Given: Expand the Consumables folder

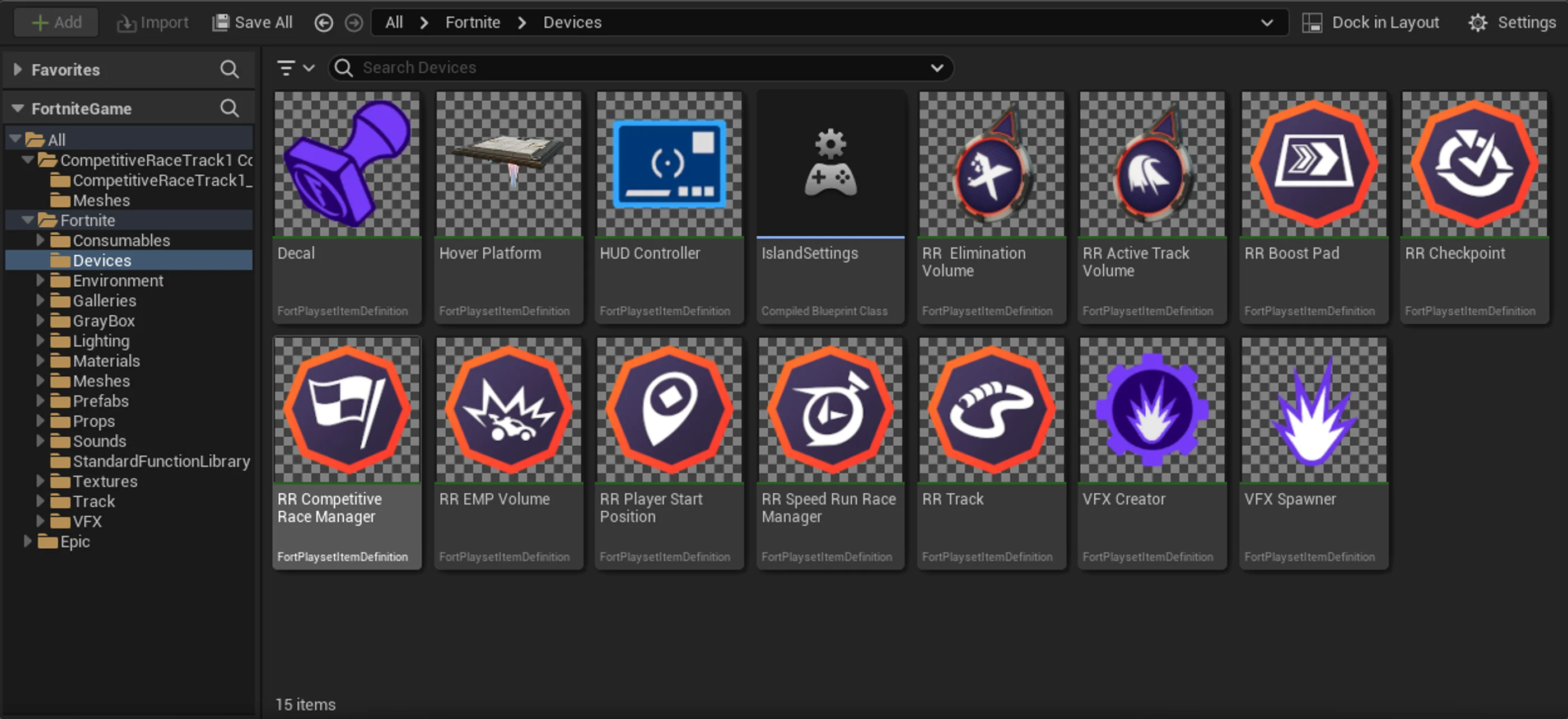Looking at the screenshot, I should (40, 240).
